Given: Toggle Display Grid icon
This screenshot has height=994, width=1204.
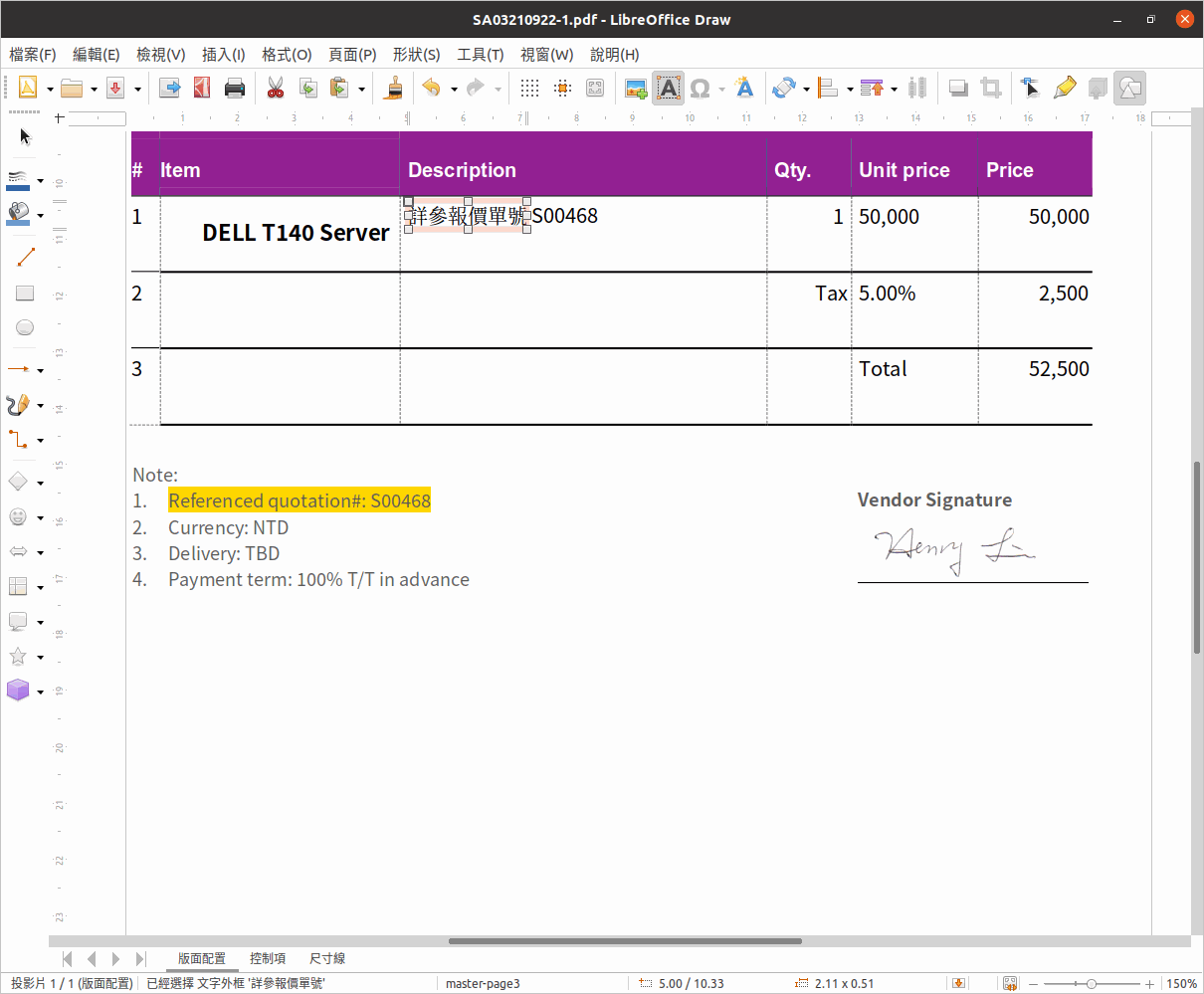Looking at the screenshot, I should (530, 89).
